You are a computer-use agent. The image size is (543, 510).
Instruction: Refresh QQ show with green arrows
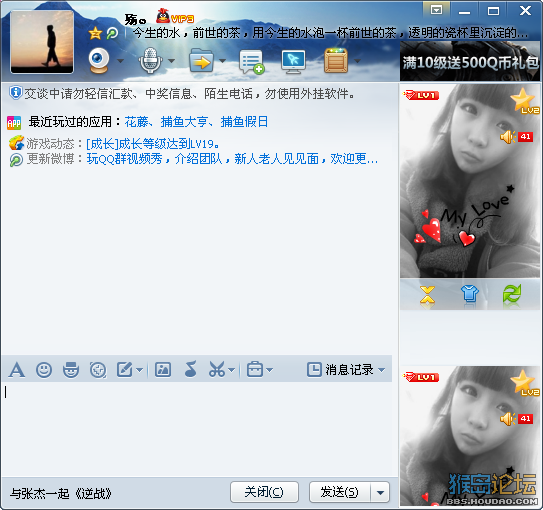coord(512,294)
